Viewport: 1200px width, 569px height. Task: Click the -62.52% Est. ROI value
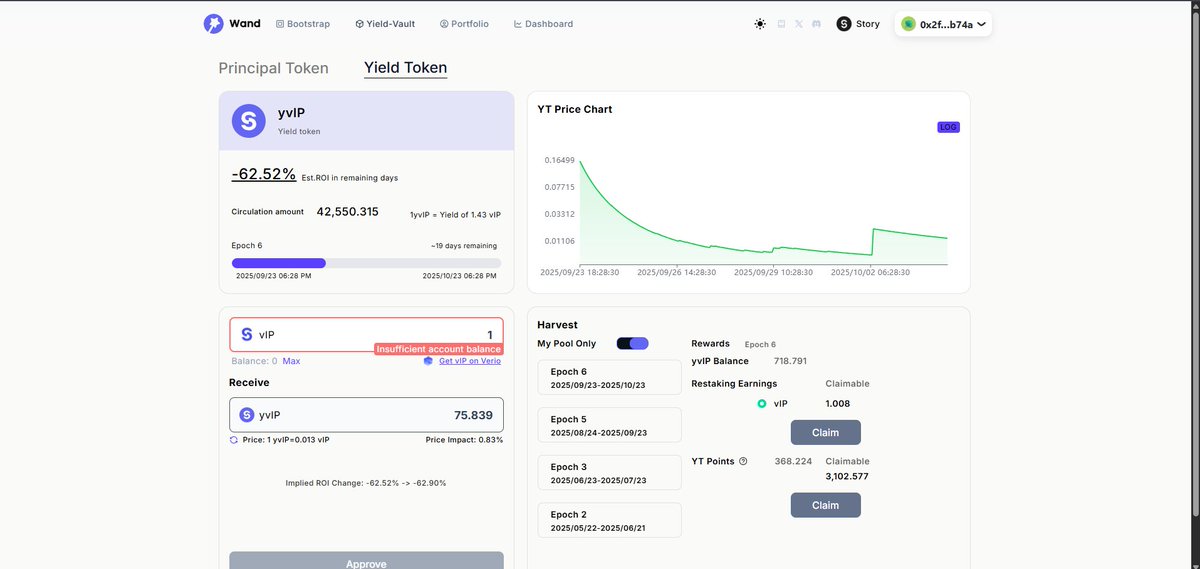[x=264, y=174]
